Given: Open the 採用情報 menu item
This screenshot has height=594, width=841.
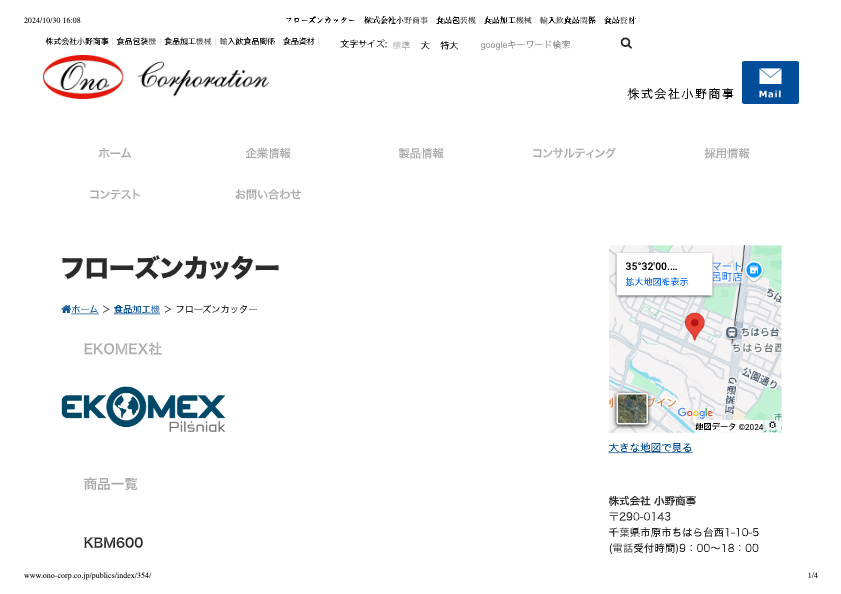Looking at the screenshot, I should pos(727,153).
